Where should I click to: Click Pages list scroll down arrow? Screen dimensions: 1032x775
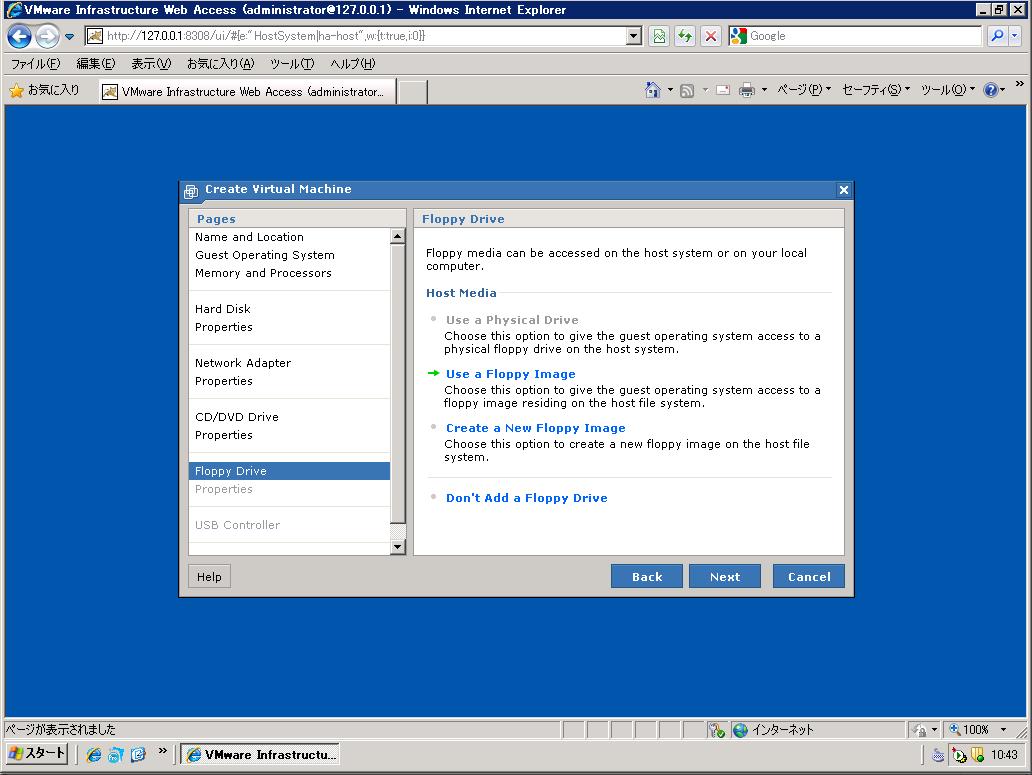(398, 547)
